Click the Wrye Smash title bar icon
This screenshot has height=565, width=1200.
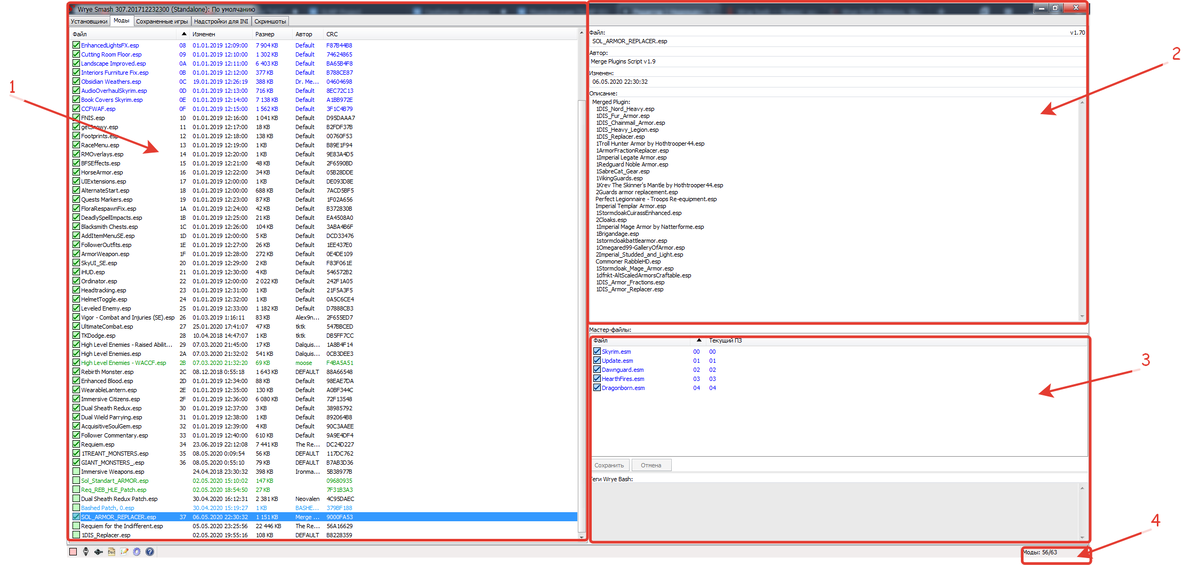(x=71, y=9)
